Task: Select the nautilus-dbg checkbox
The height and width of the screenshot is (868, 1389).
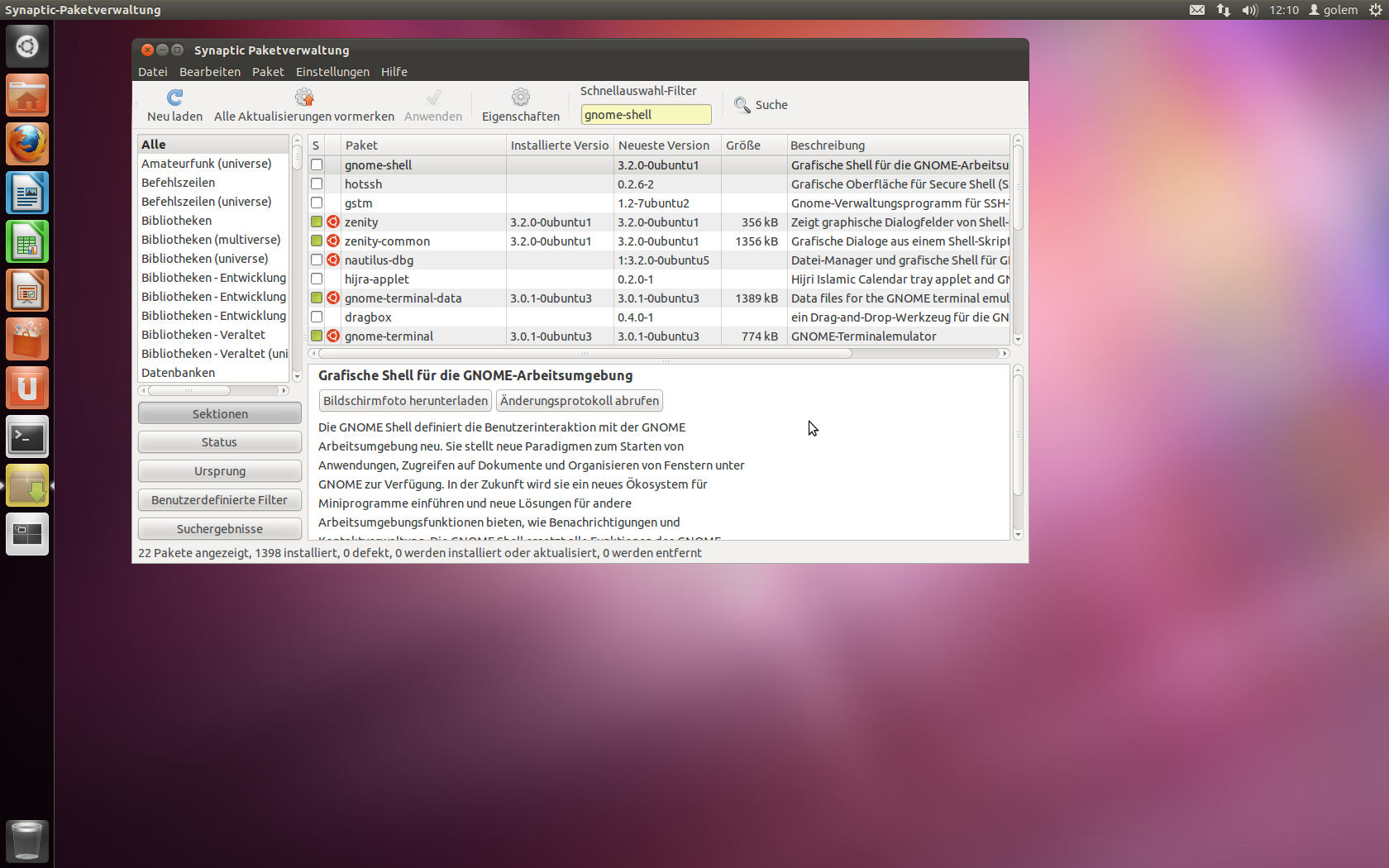Action: (x=317, y=260)
